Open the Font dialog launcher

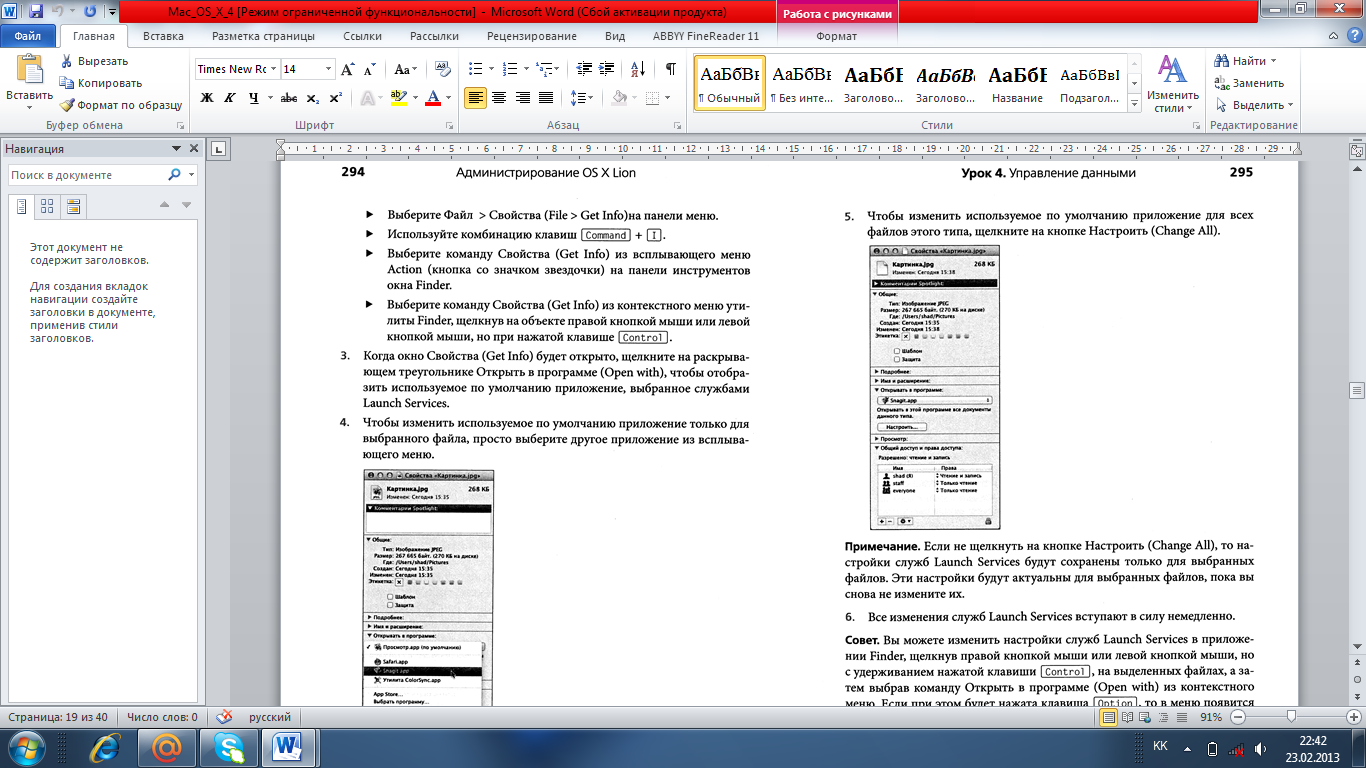[449, 126]
